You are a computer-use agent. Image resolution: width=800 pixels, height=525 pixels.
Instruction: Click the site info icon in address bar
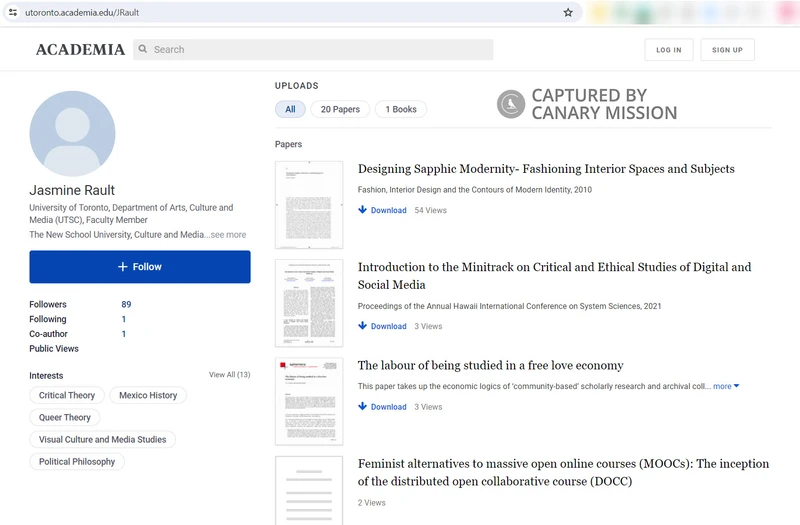click(x=13, y=12)
